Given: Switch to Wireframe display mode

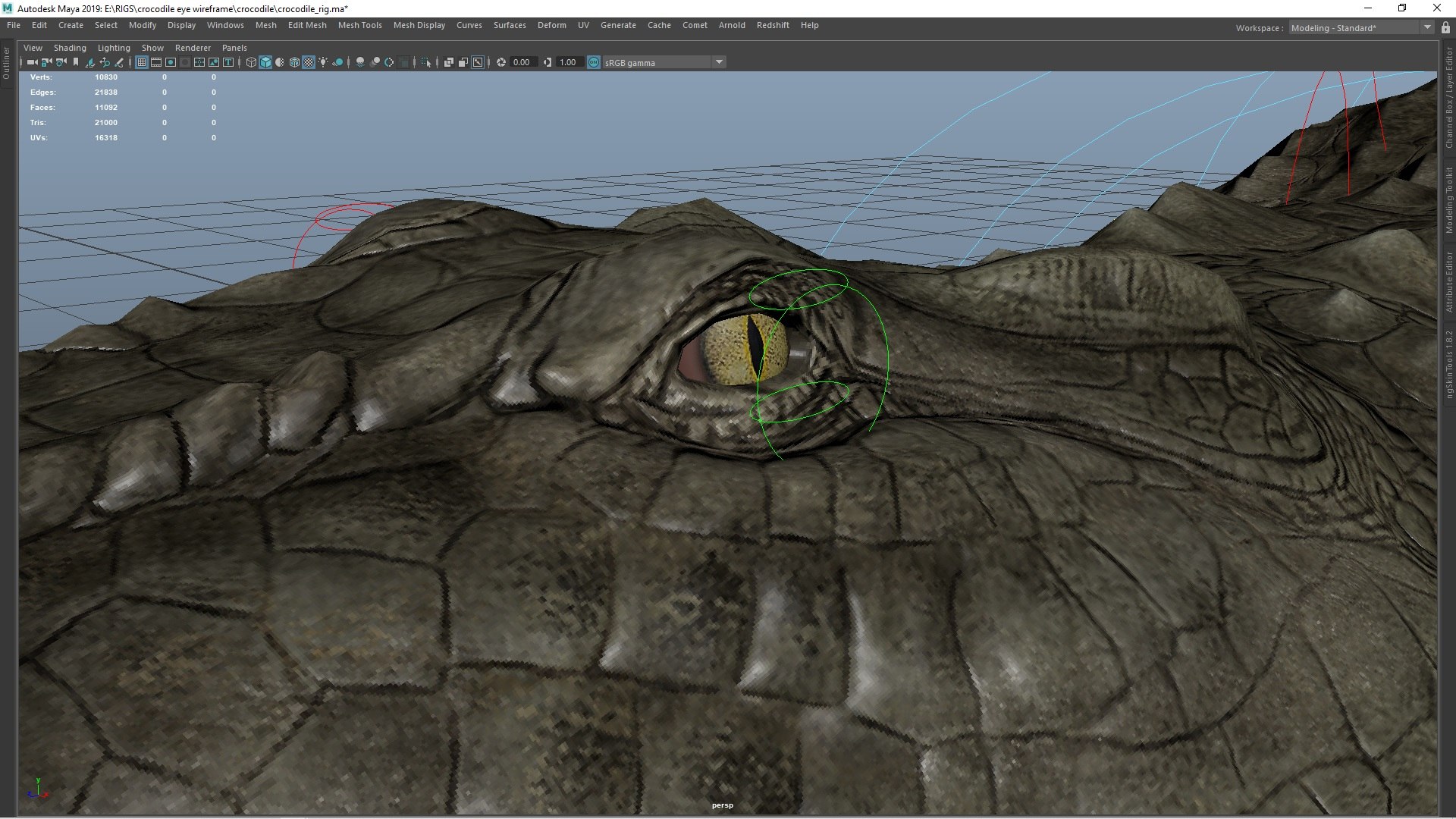Looking at the screenshot, I should pos(251,62).
